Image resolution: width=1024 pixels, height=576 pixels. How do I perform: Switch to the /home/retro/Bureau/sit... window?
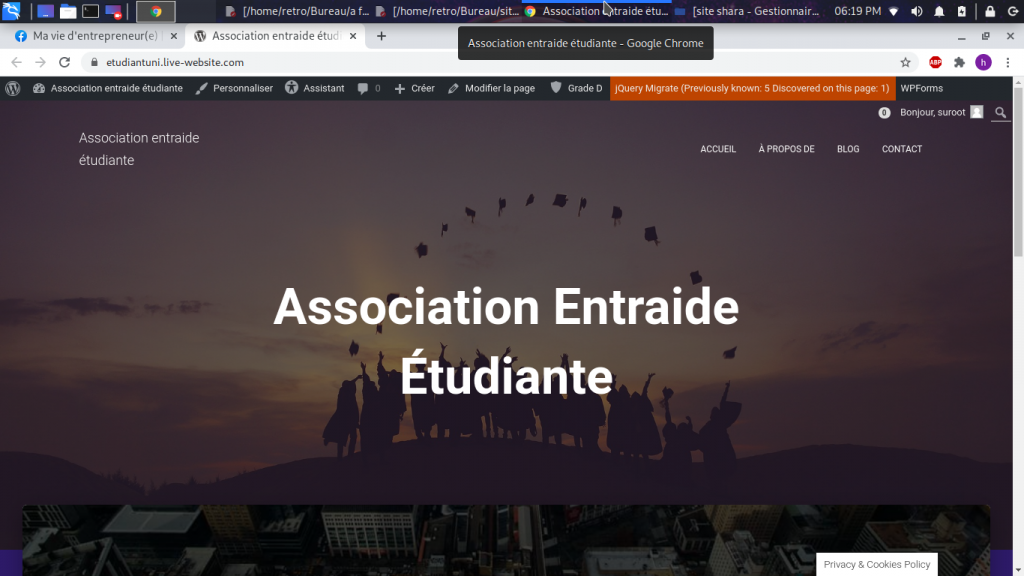(447, 11)
